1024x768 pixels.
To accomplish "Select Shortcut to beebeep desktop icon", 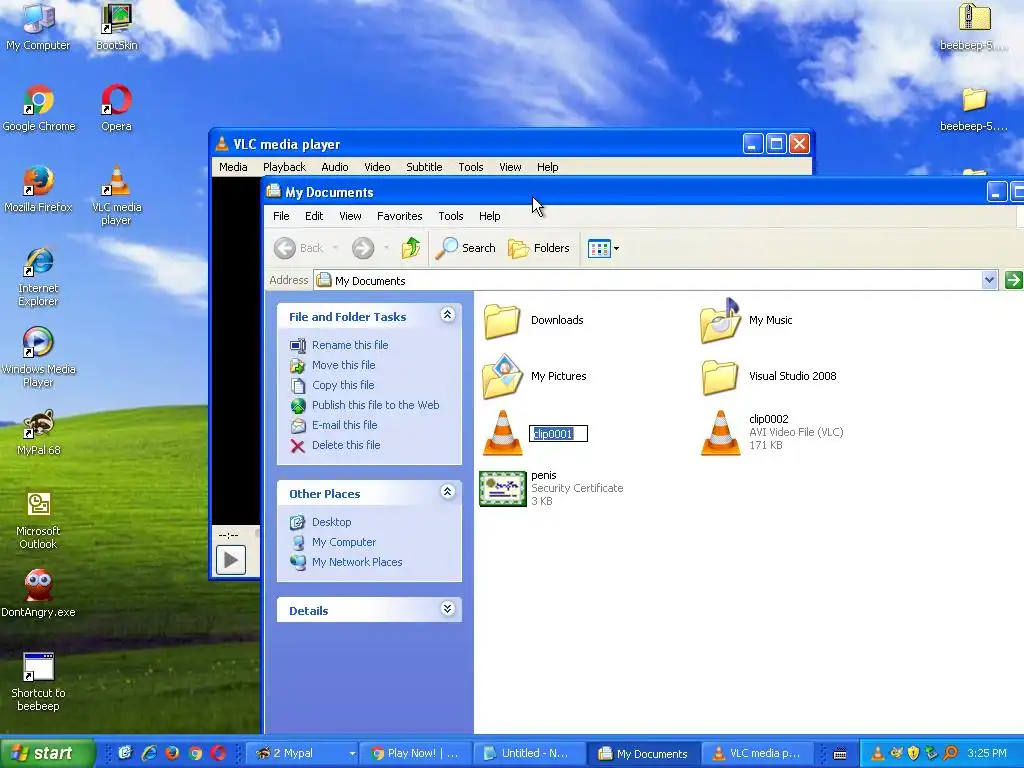I will [x=38, y=682].
